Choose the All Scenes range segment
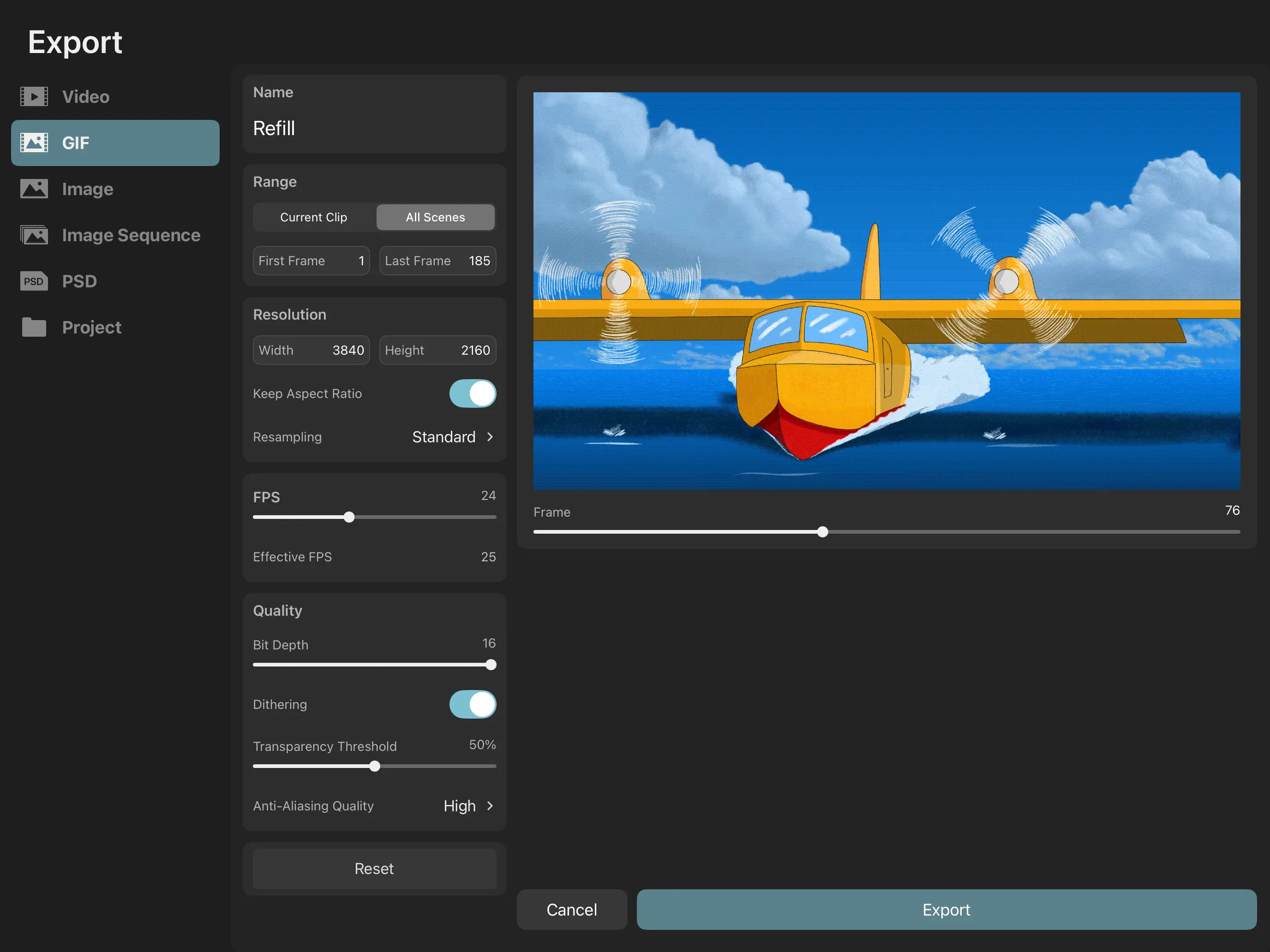Image resolution: width=1270 pixels, height=952 pixels. [435, 217]
